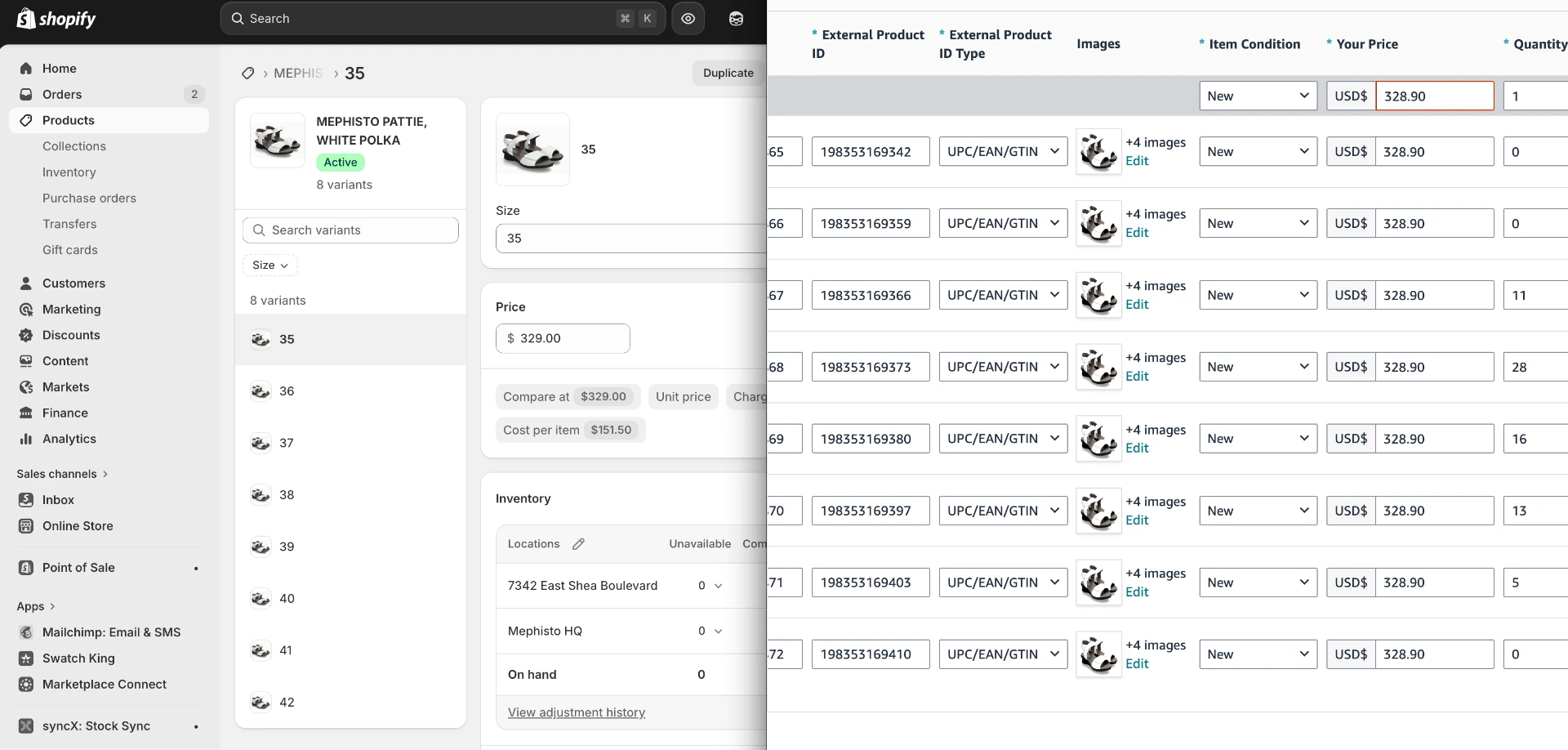Click the Duplicate button
1568x750 pixels.
click(728, 73)
